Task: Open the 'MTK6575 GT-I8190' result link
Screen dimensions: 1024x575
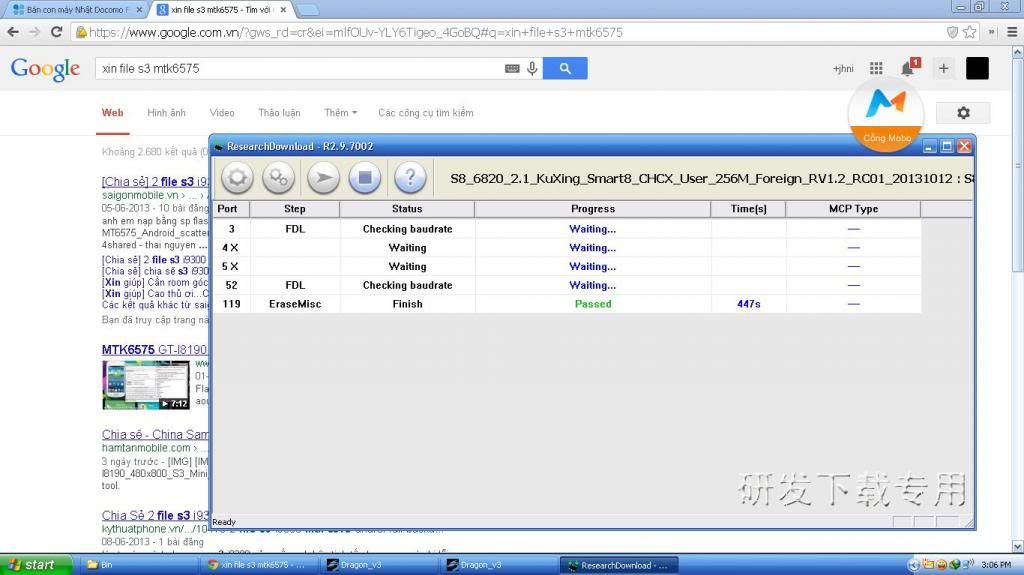Action: [x=154, y=350]
